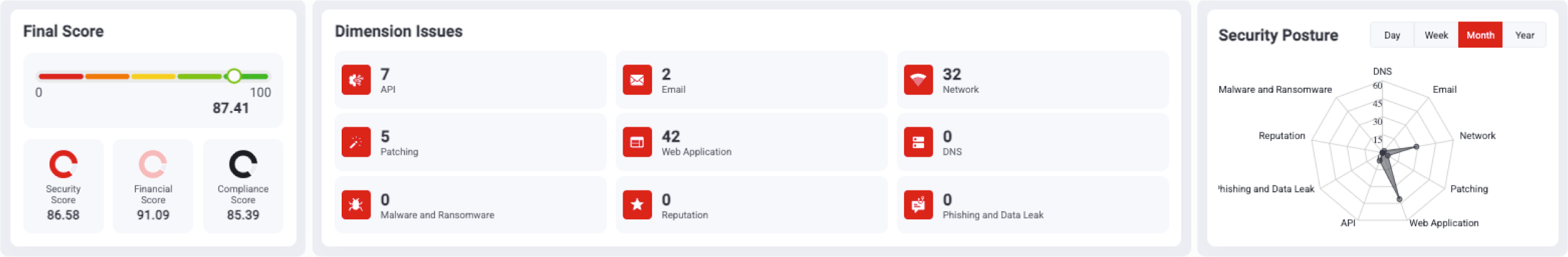Click the Email envelope icon
Image resolution: width=1568 pixels, height=257 pixels.
[637, 80]
